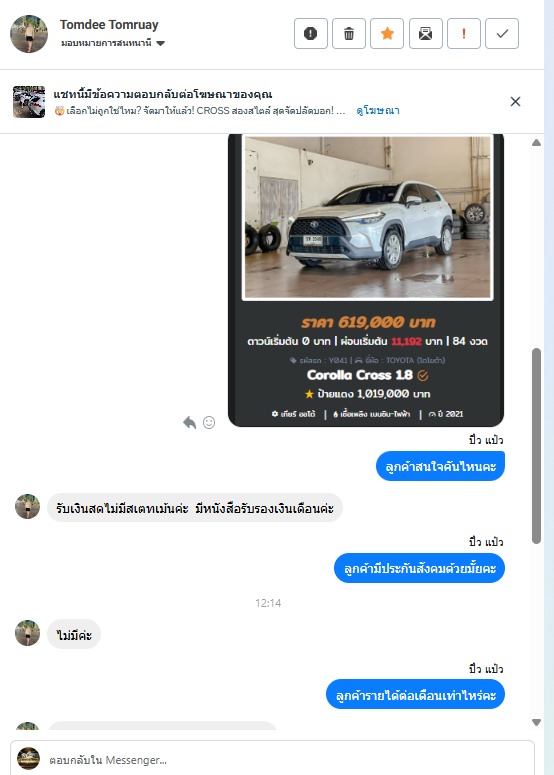Close the ad reply notification banner
The height and width of the screenshot is (775, 554).
click(x=515, y=101)
